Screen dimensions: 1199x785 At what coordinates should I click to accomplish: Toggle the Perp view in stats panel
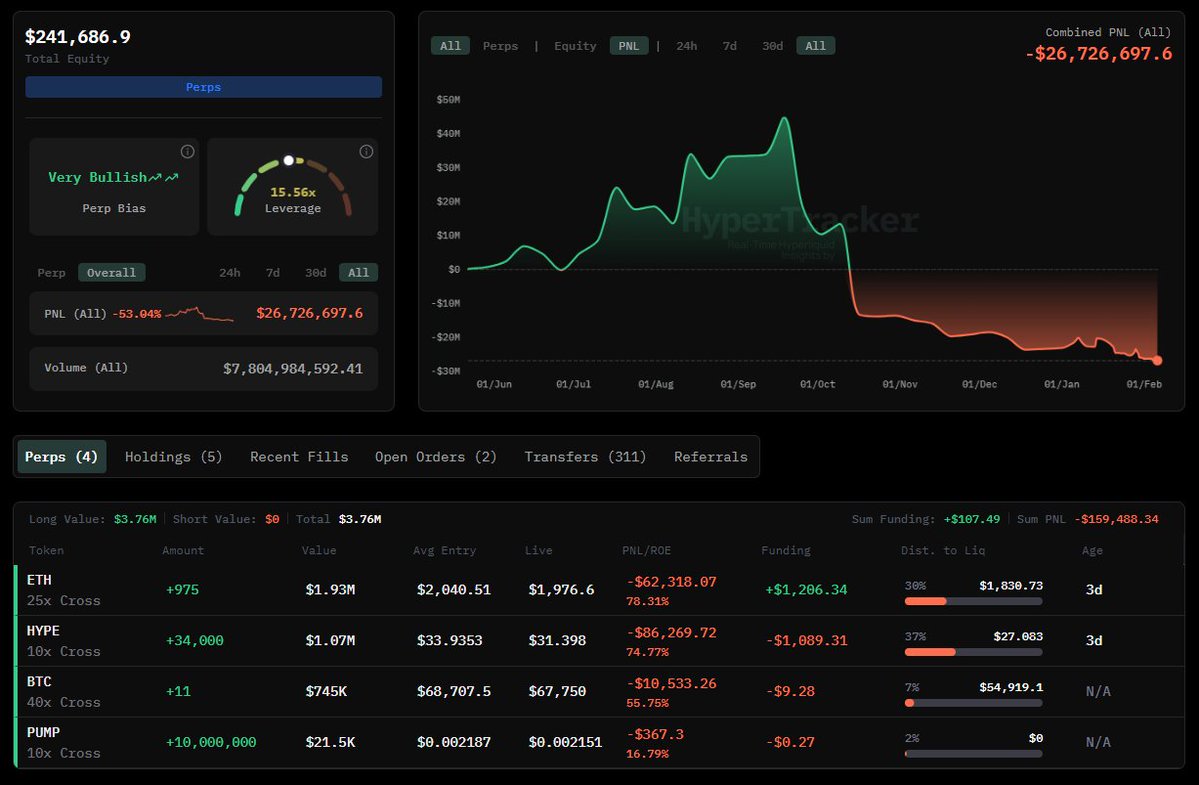(x=51, y=272)
